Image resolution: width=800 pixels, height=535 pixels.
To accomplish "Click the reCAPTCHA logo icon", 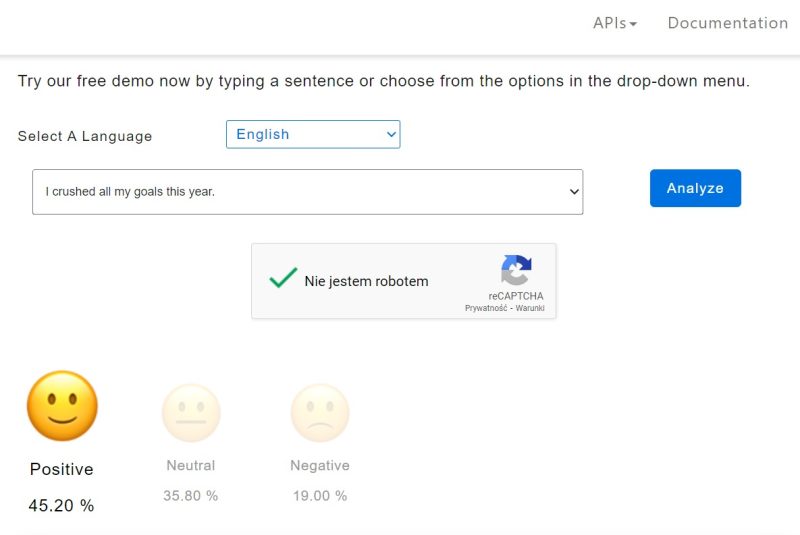I will tap(516, 271).
